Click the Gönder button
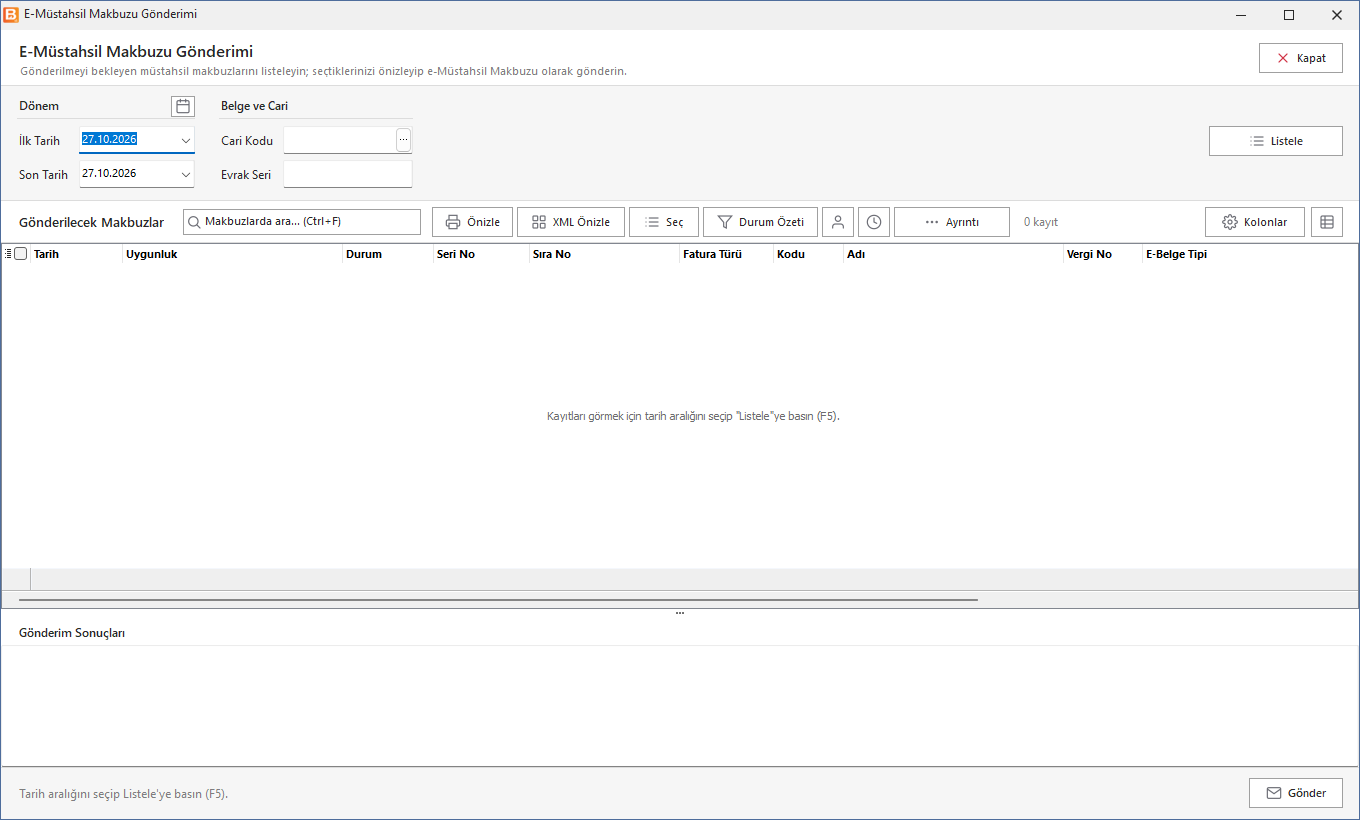The width and height of the screenshot is (1360, 820). click(x=1296, y=793)
